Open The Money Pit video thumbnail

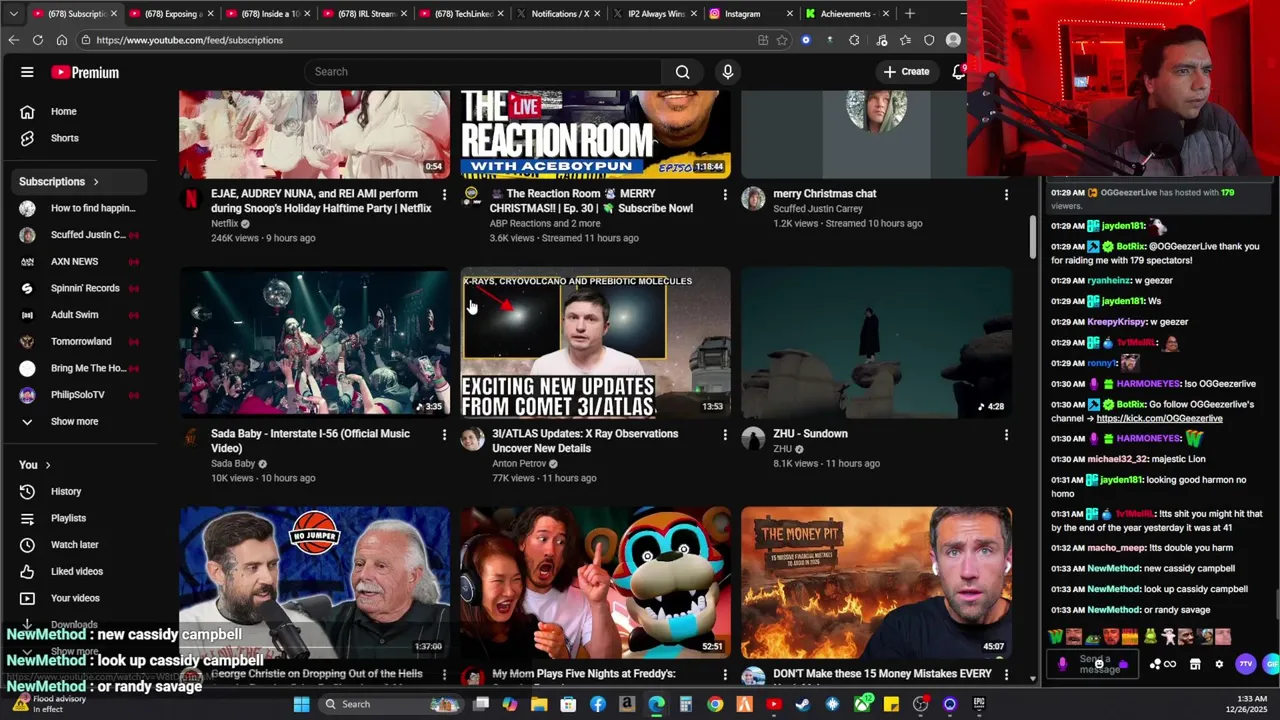coord(876,581)
